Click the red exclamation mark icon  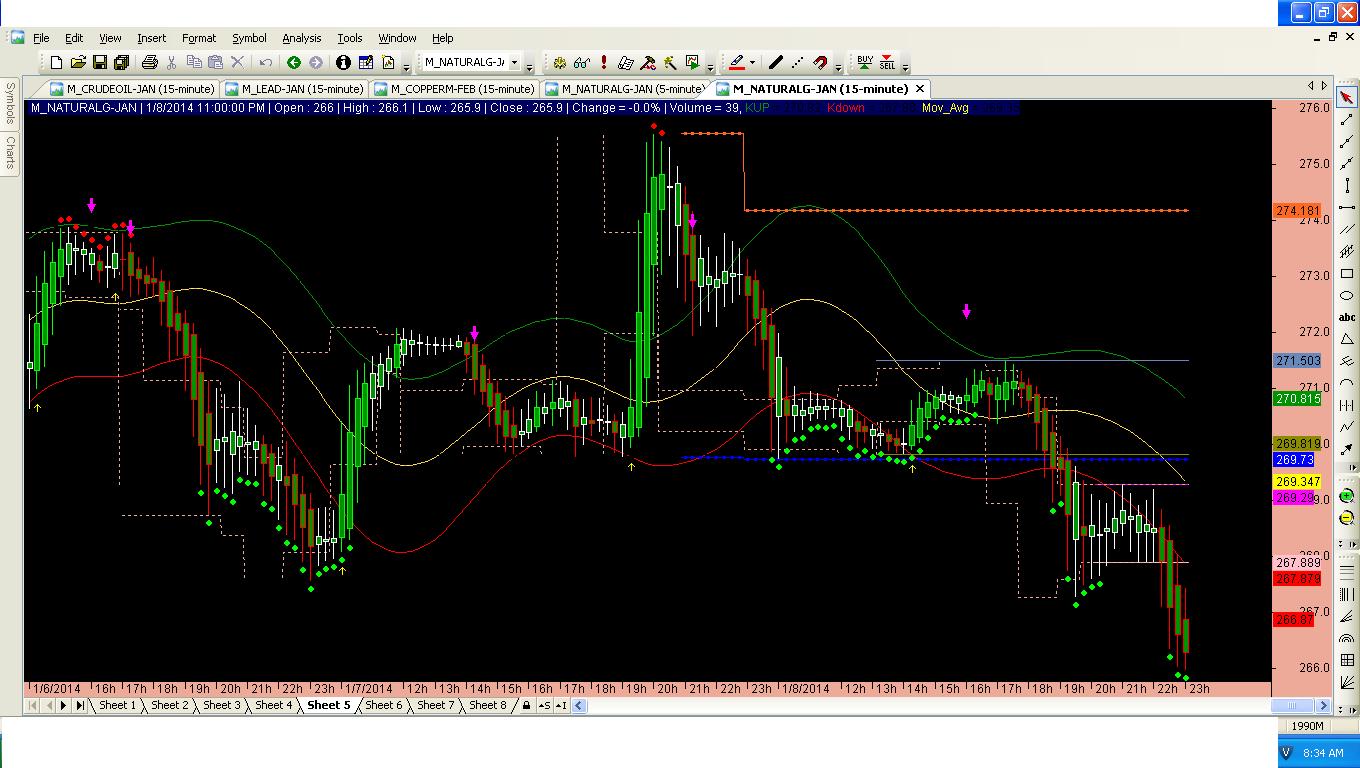(x=604, y=63)
